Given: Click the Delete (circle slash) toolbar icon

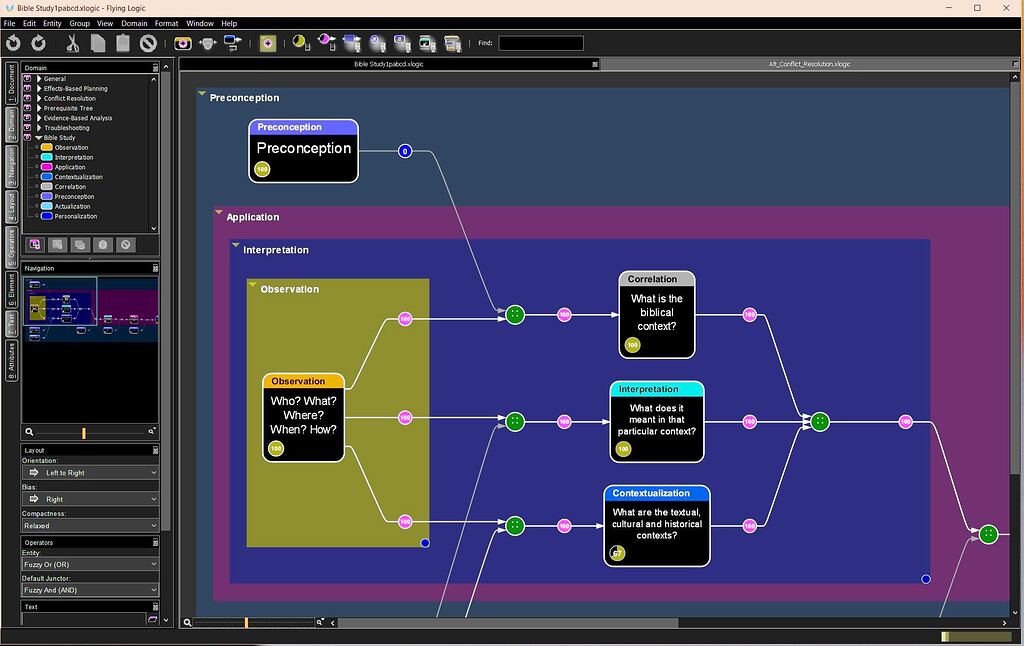Looking at the screenshot, I should (x=148, y=43).
